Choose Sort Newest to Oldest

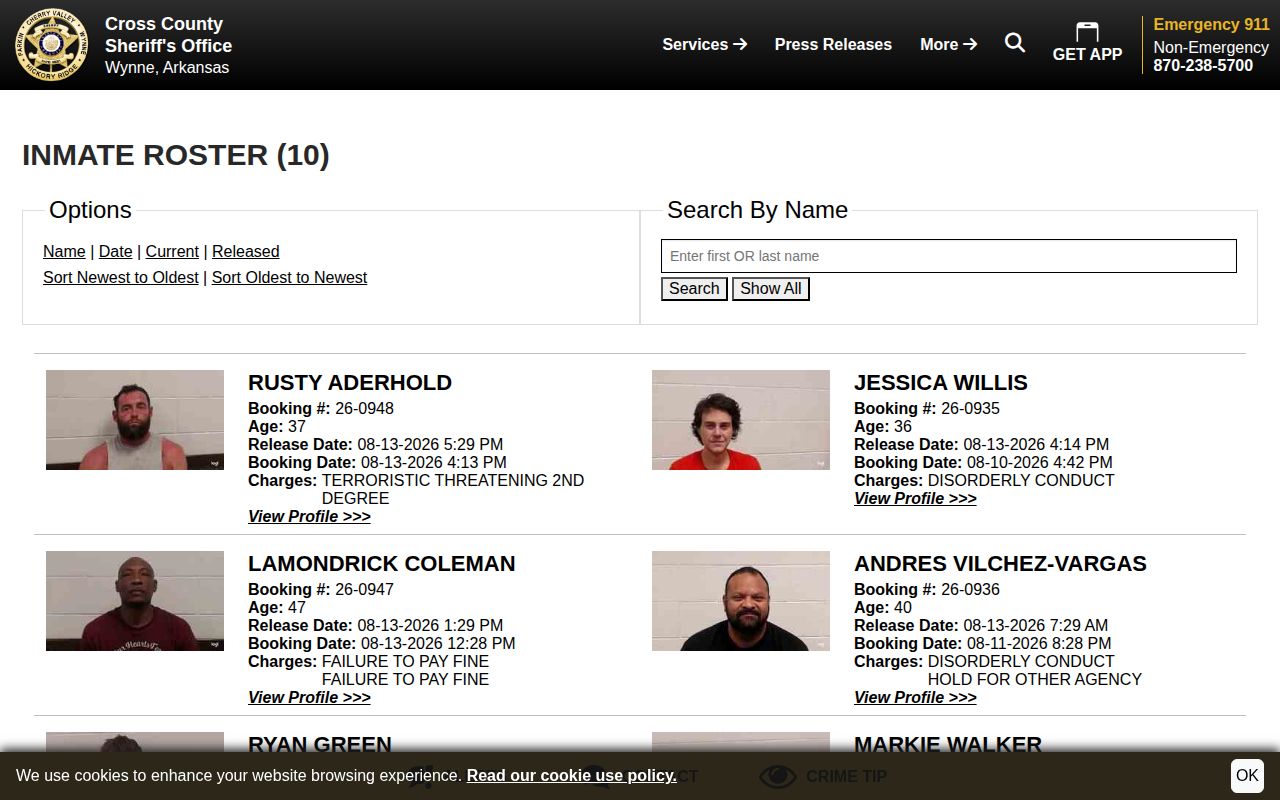click(121, 278)
